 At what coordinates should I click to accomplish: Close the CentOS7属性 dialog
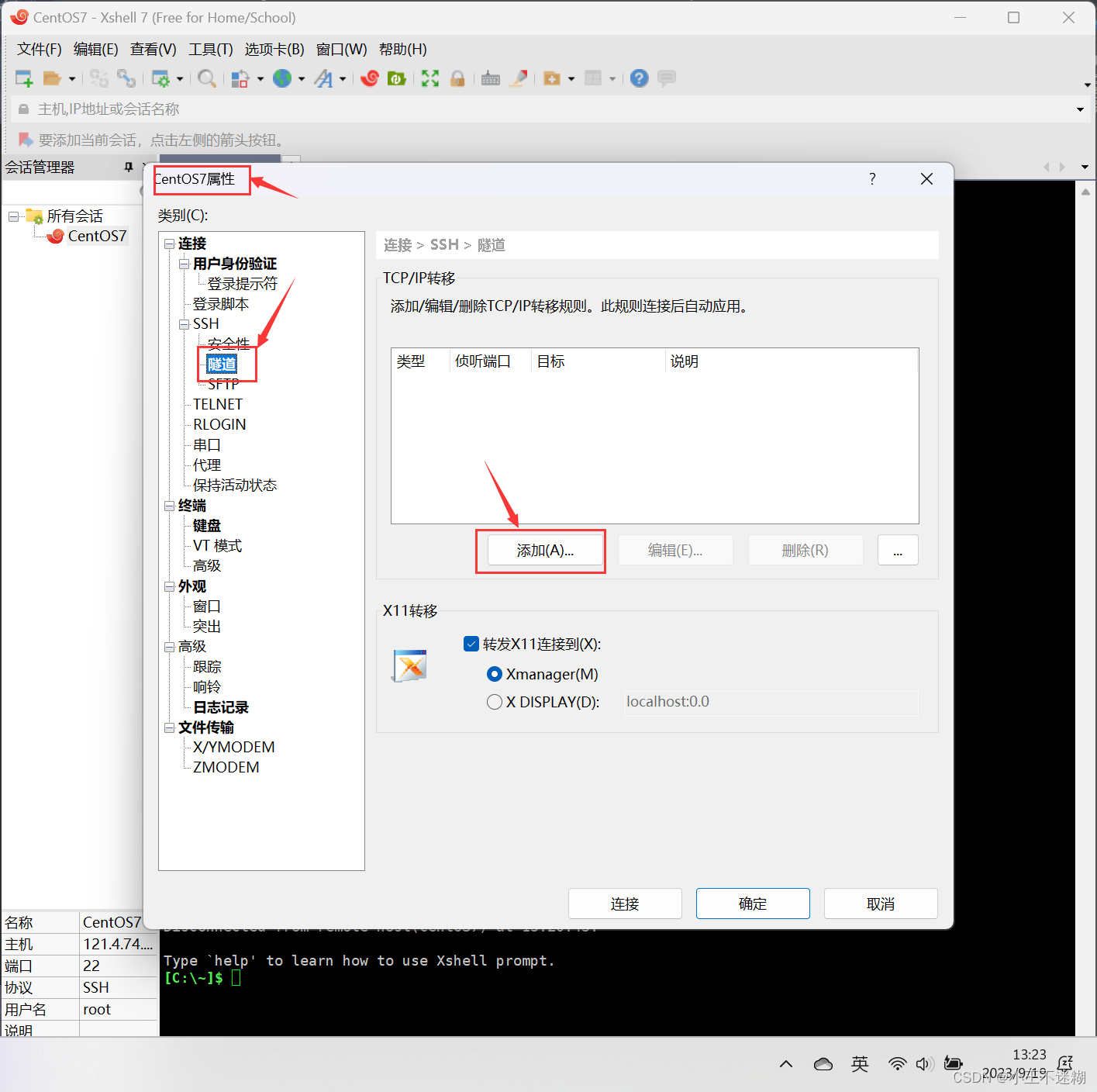tap(926, 179)
